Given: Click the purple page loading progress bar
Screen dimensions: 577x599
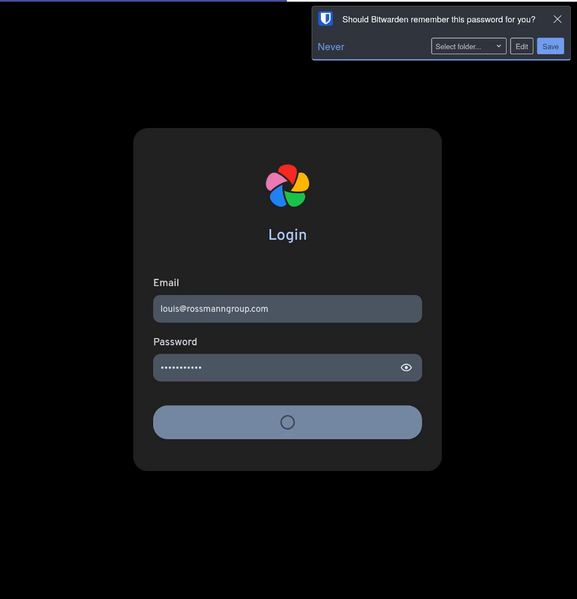Looking at the screenshot, I should (143, 1).
